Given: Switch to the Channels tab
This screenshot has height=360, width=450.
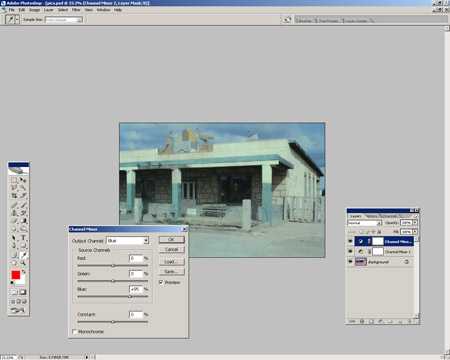Looking at the screenshot, I should pos(389,216).
